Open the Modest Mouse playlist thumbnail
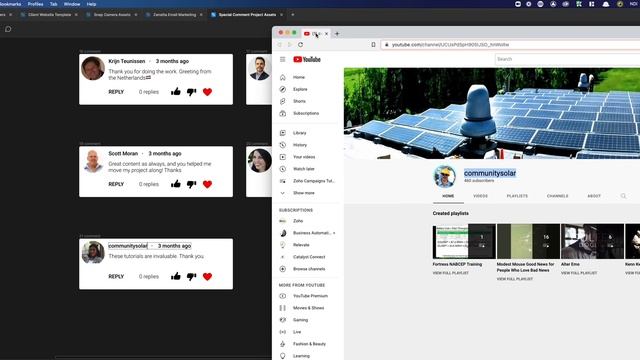The image size is (640, 360). point(528,241)
